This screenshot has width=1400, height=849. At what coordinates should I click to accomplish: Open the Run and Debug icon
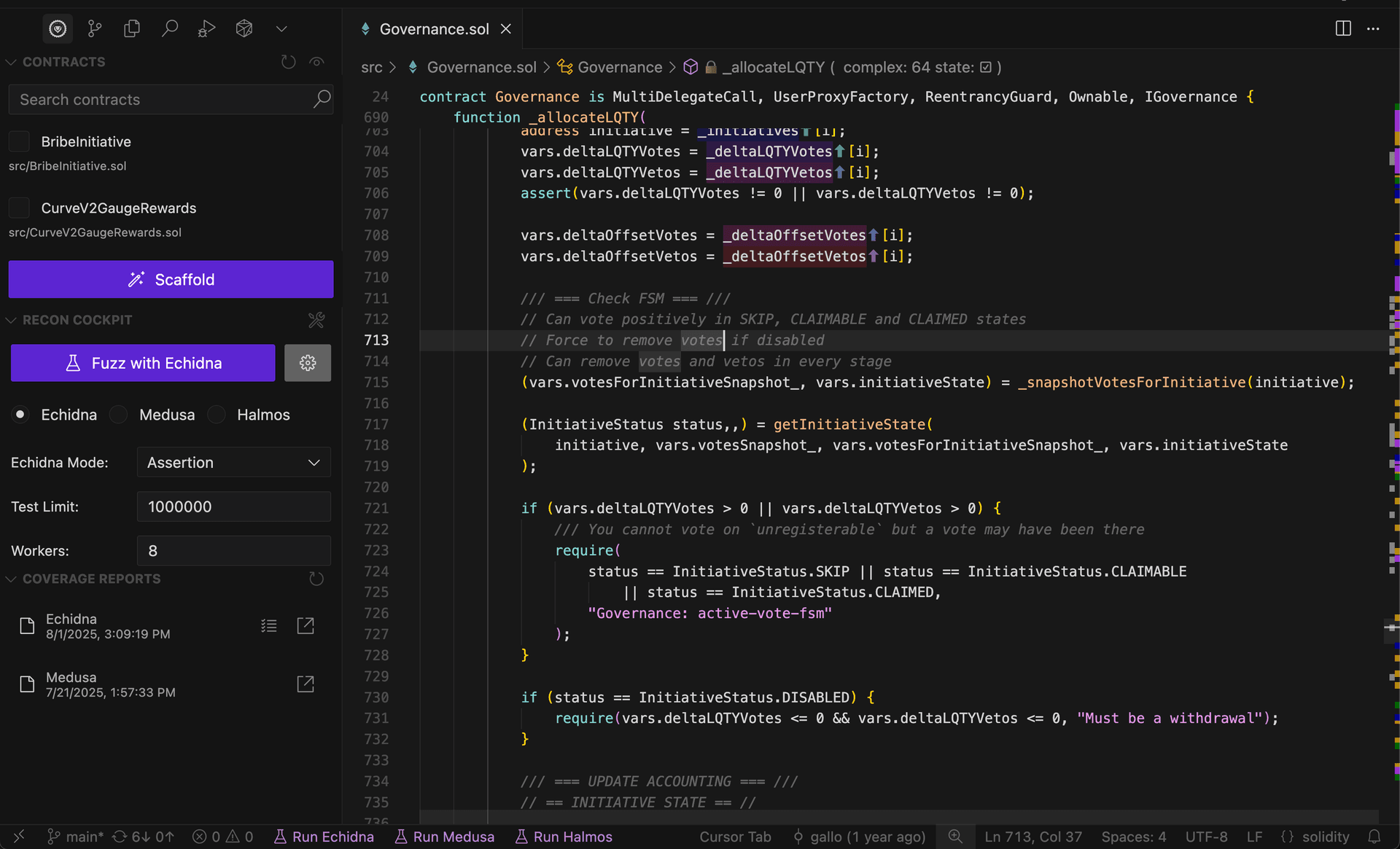click(x=206, y=28)
